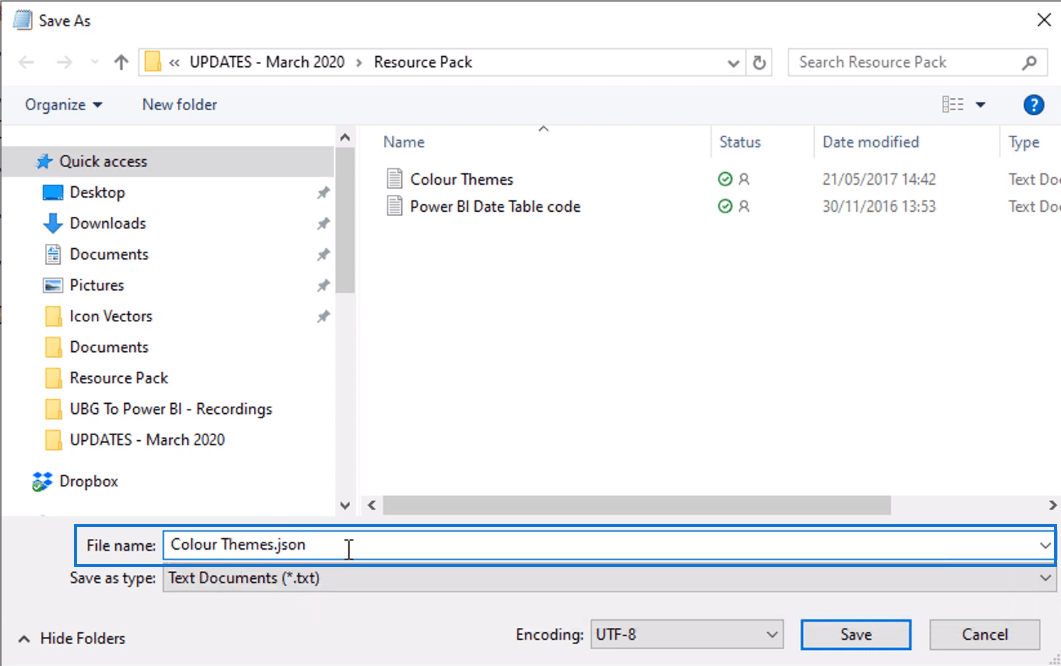Click the search magnifier icon

[1030, 62]
